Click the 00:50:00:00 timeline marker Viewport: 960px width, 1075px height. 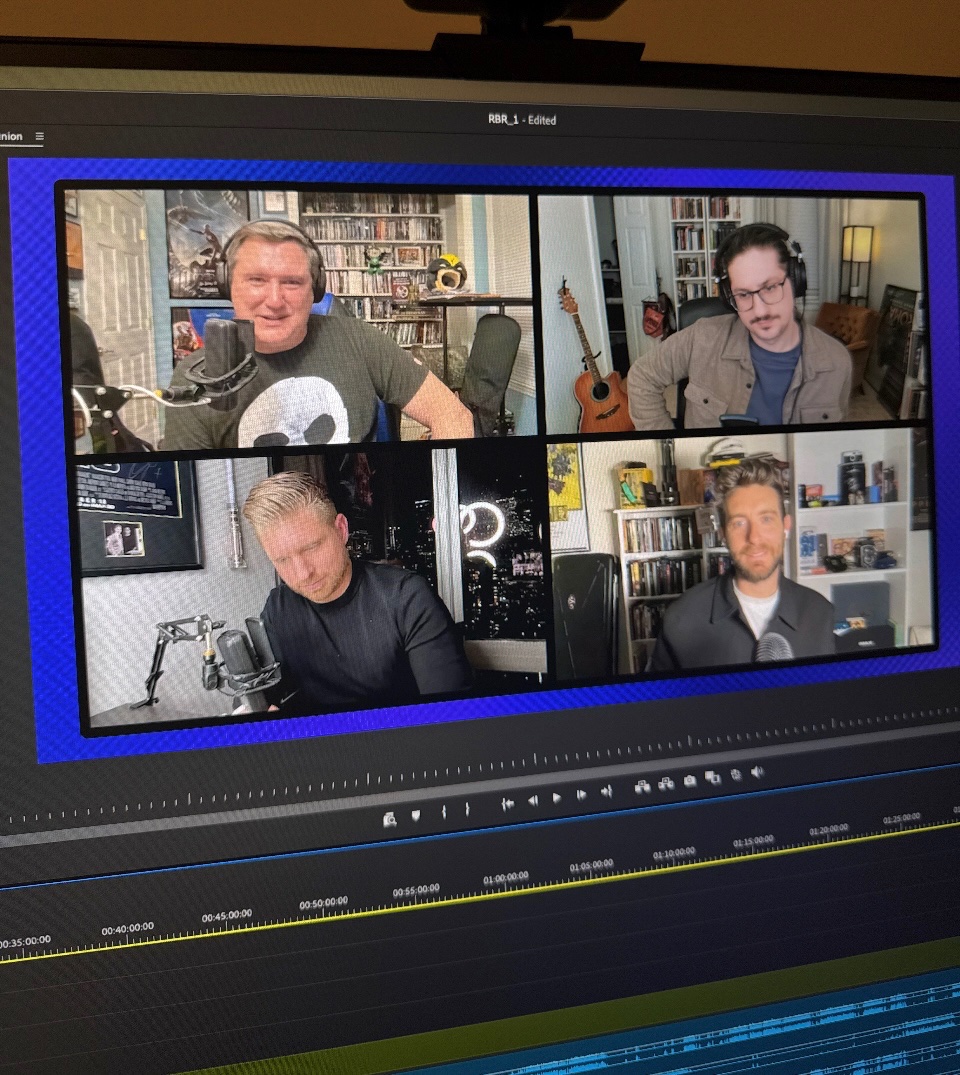tap(324, 902)
